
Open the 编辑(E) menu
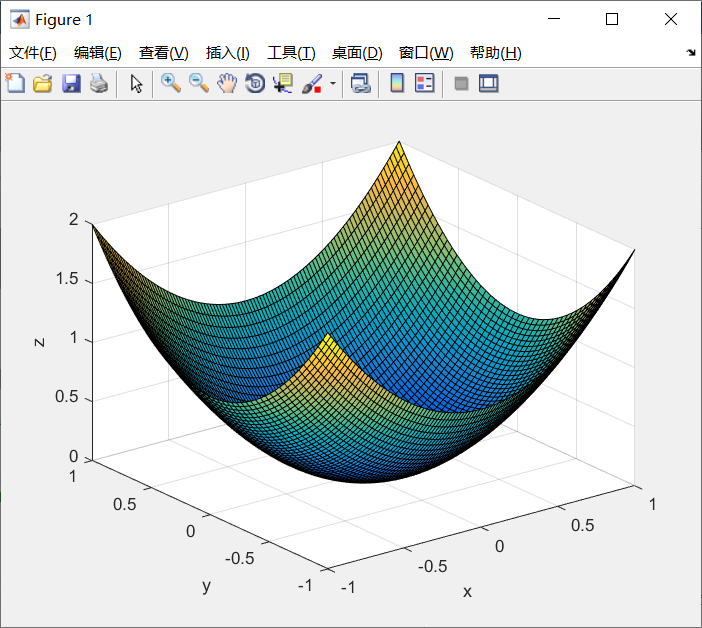98,53
